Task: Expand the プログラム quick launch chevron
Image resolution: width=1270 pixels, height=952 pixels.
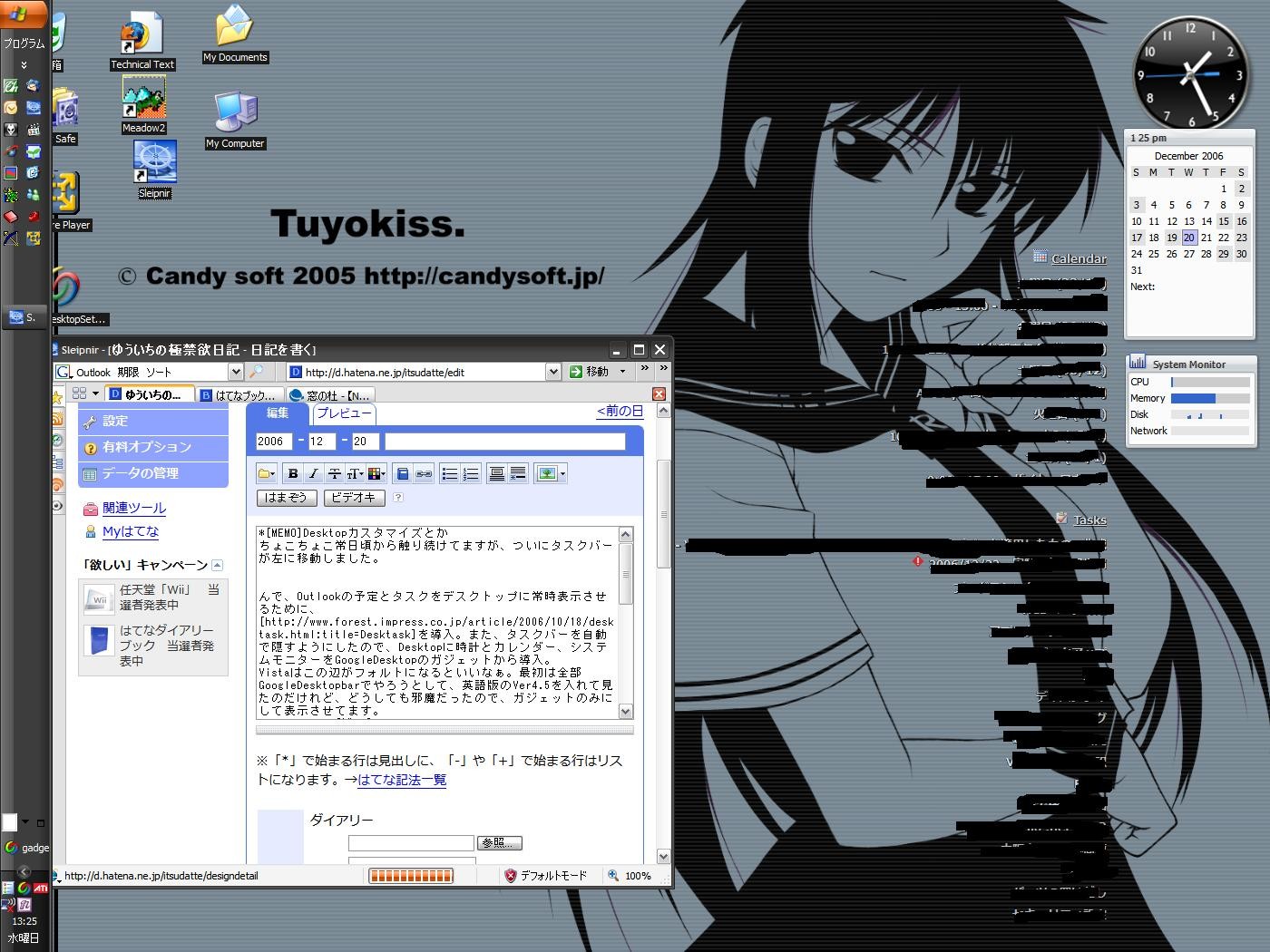Action: tap(24, 64)
